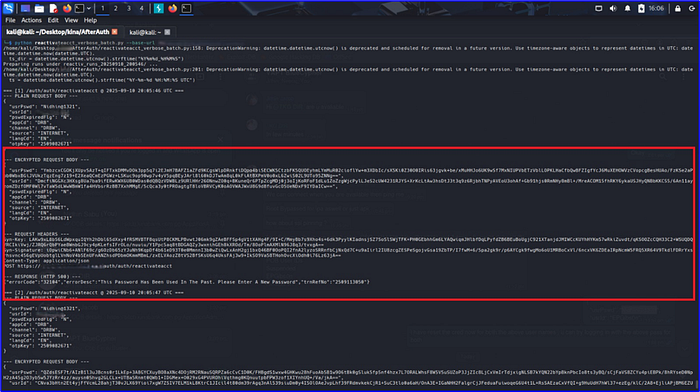Switch to workspace 2
Viewport: 700px width, 392px height.
(x=116, y=8)
